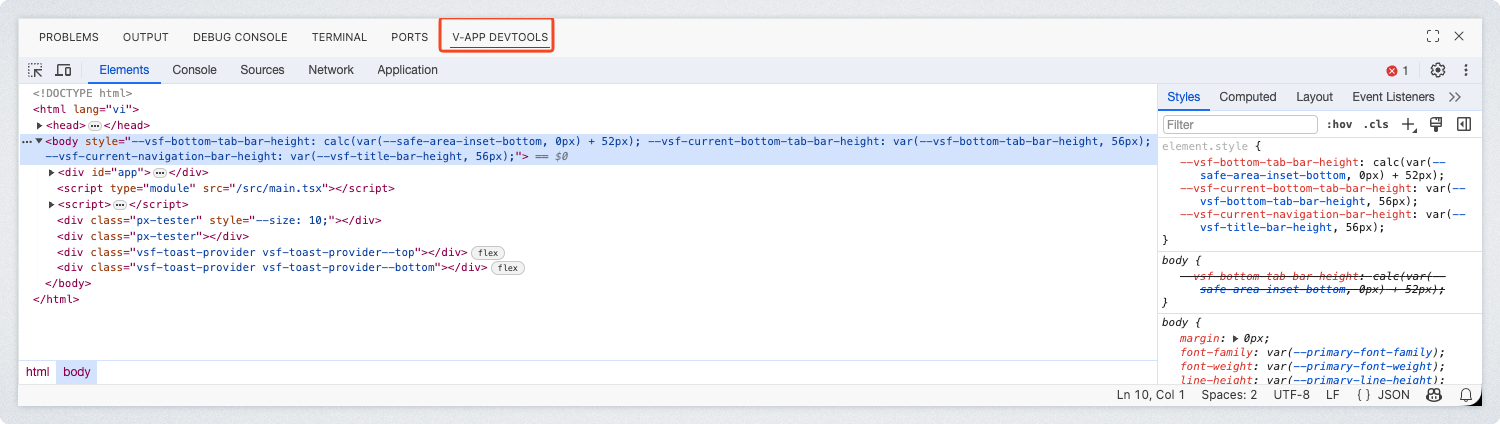Switch to the Computed pane tab
This screenshot has height=424, width=1500.
[1248, 97]
